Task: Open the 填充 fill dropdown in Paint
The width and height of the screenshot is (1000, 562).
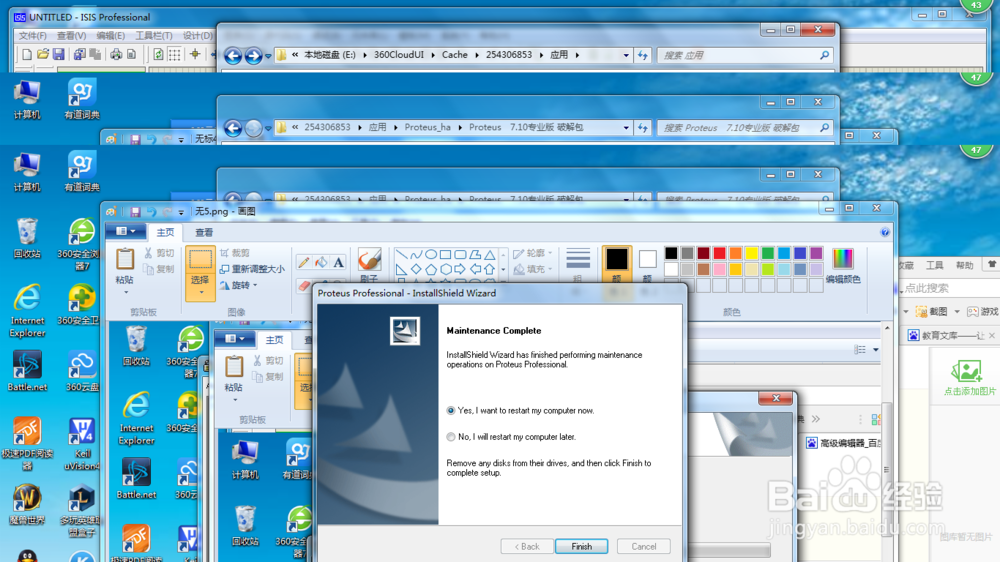Action: pyautogui.click(x=550, y=269)
